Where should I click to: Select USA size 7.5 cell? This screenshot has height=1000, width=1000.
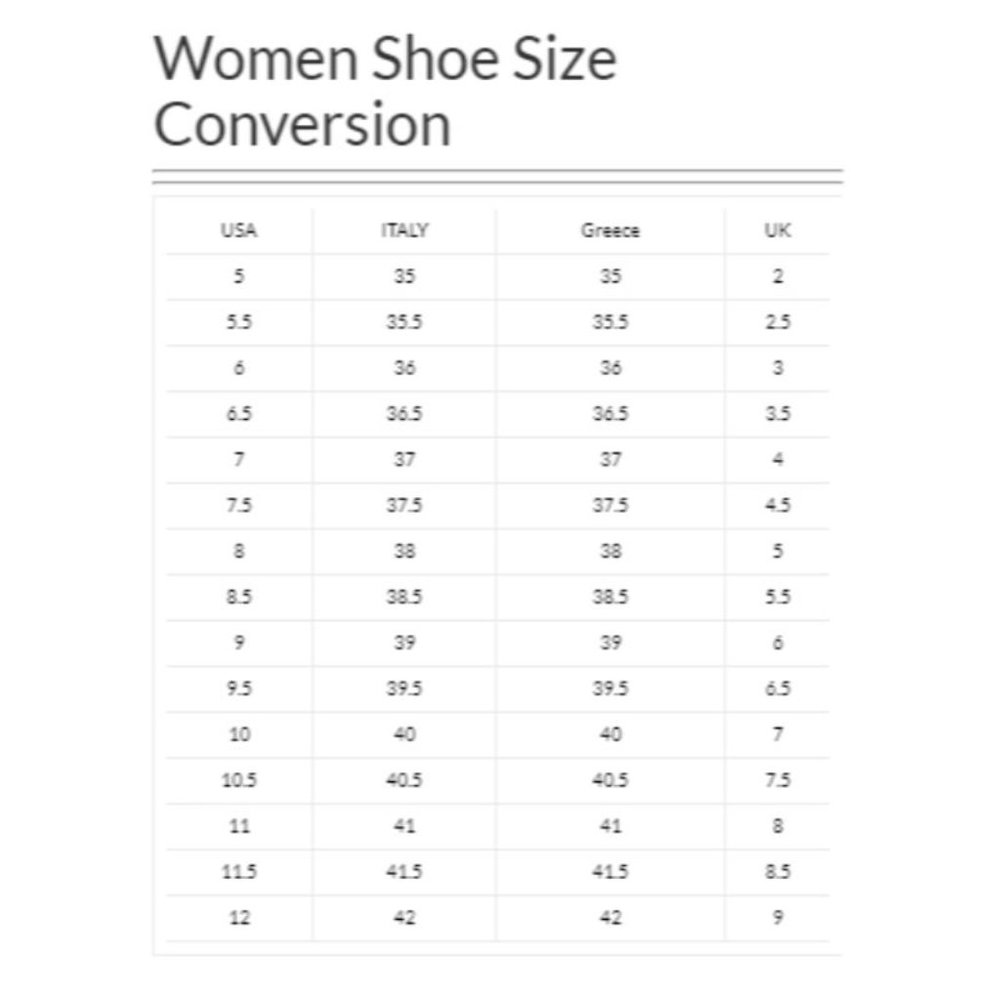(239, 506)
